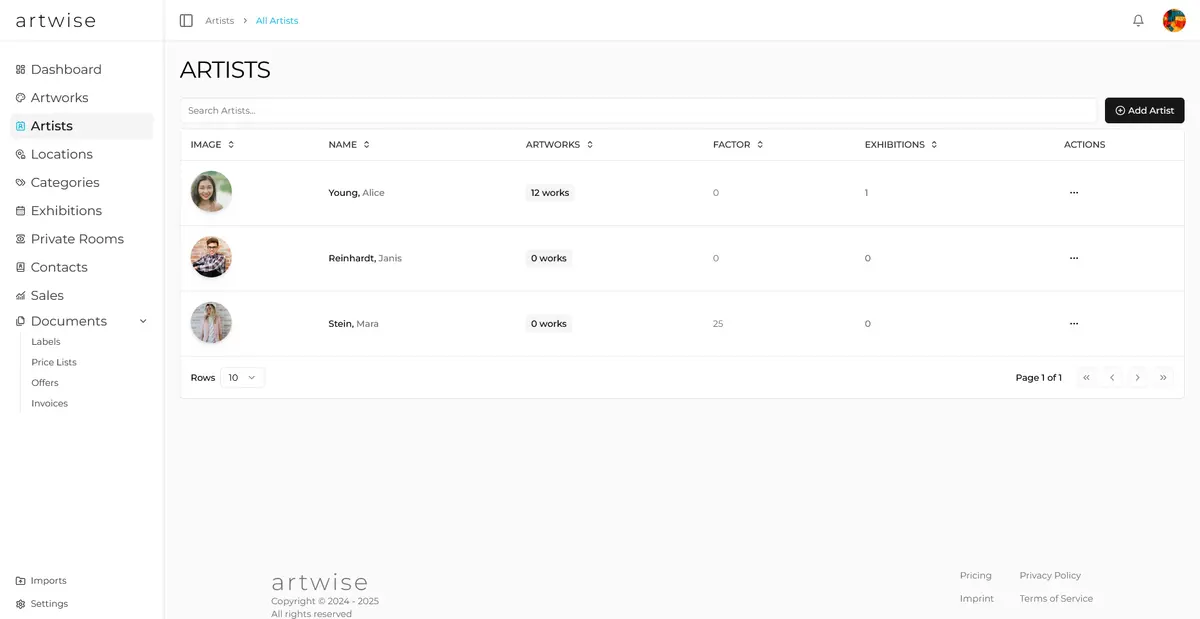Click the sidebar collapse icon next to breadcrumbs

point(185,19)
